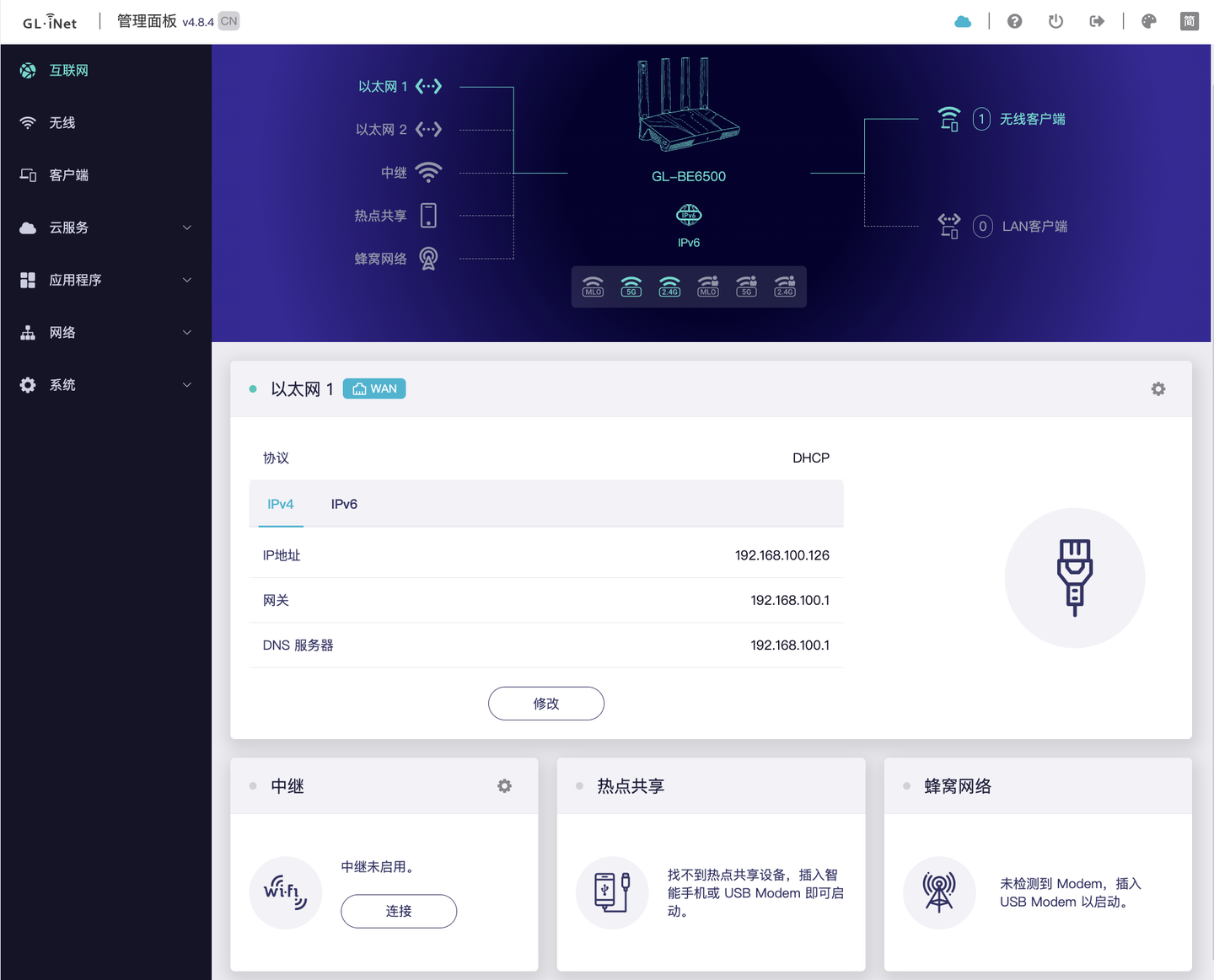This screenshot has width=1214, height=980.
Task: Click the v4.8.4 firmware version text
Action: pyautogui.click(x=198, y=22)
